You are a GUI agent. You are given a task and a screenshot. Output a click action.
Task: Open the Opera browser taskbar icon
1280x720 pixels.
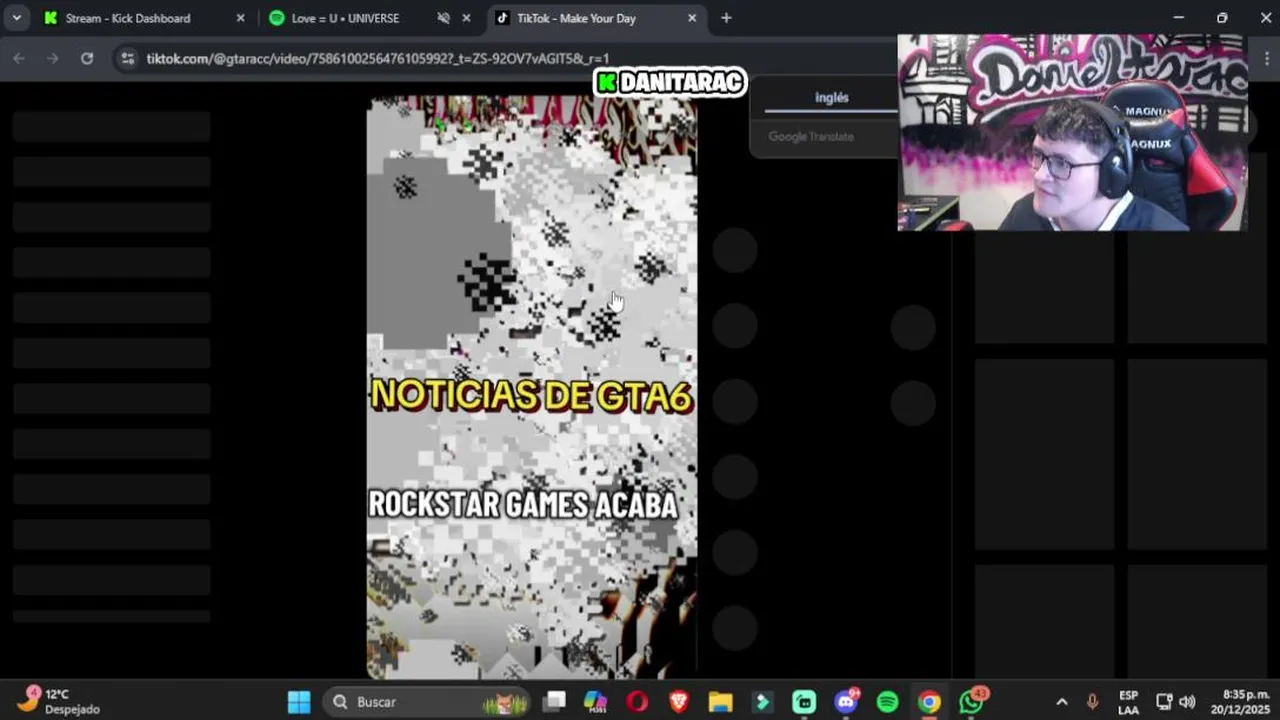637,702
